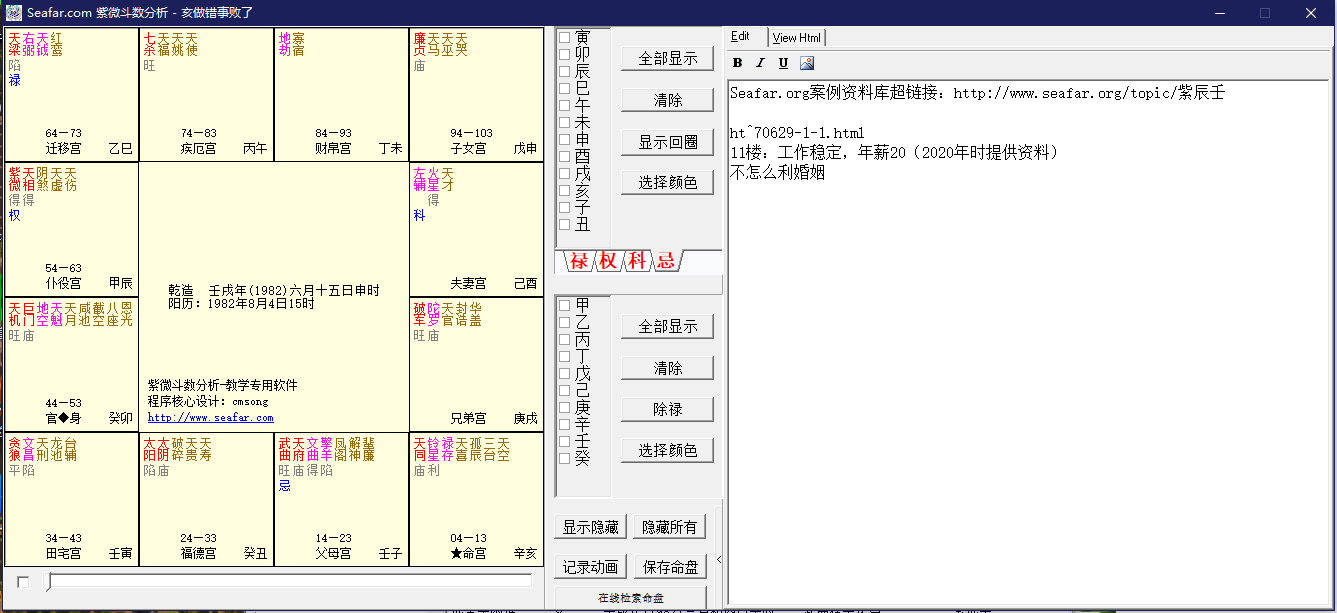The height and width of the screenshot is (613, 1337).
Task: Open the upper 选择颜色 color picker
Action: coord(668,183)
